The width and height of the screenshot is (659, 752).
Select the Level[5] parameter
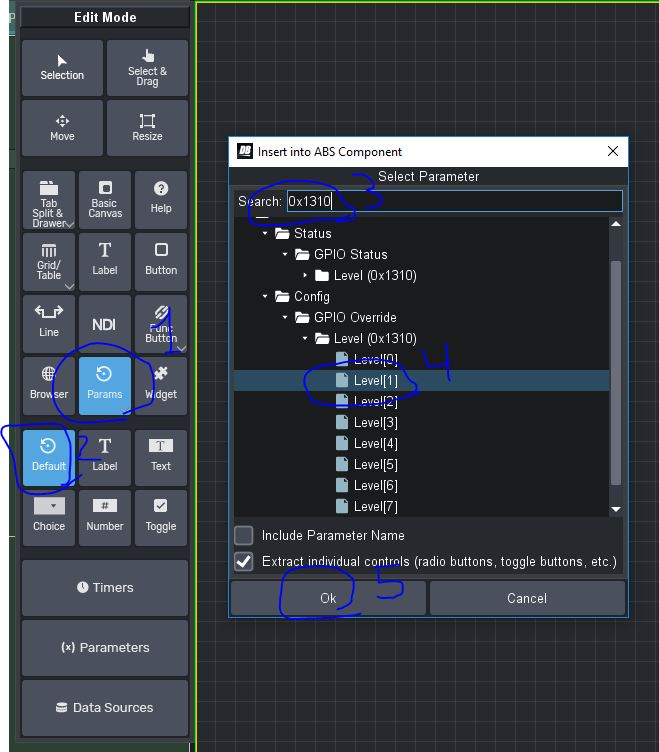[376, 465]
